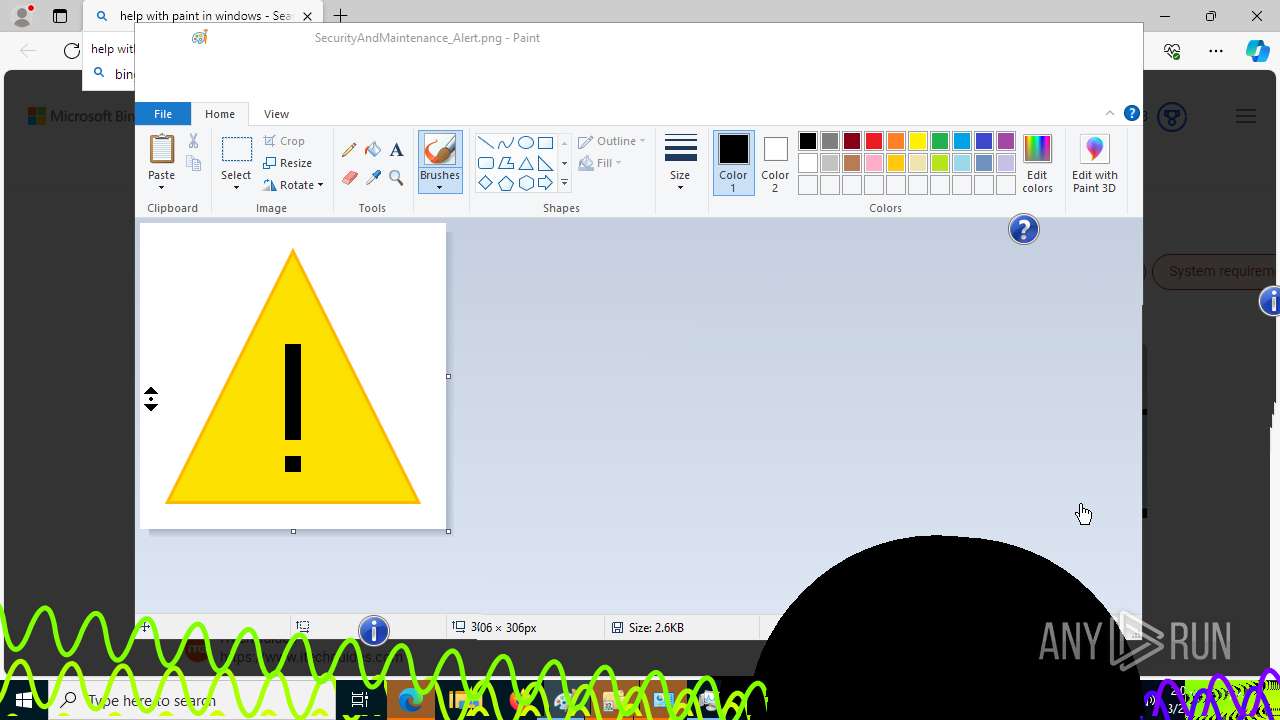The width and height of the screenshot is (1280, 720).
Task: Choose the Triangle shape
Action: point(525,163)
